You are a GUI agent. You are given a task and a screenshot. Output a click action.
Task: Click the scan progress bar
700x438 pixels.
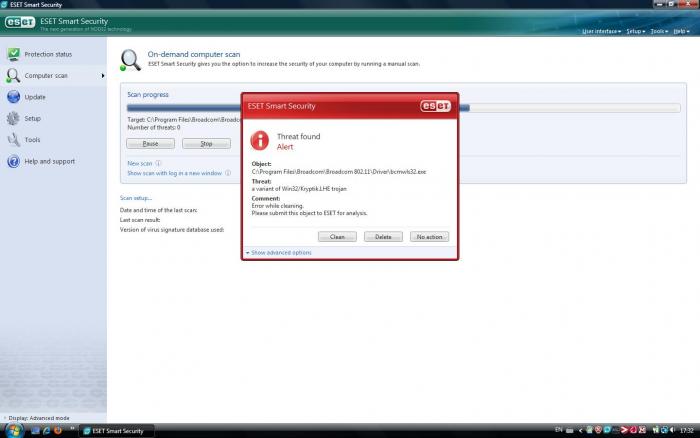[x=404, y=108]
